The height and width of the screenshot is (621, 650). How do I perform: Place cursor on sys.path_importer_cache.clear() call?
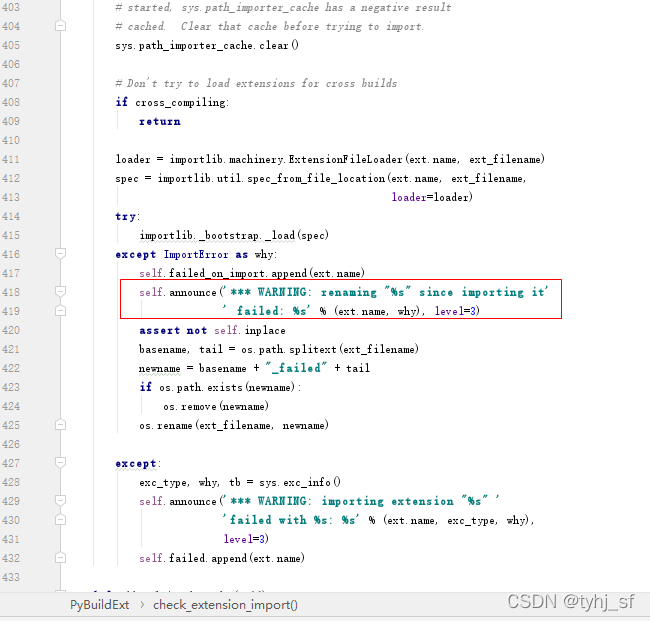(x=207, y=45)
